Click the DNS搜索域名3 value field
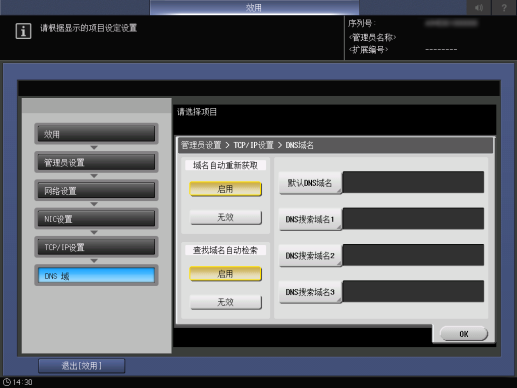 (413, 291)
